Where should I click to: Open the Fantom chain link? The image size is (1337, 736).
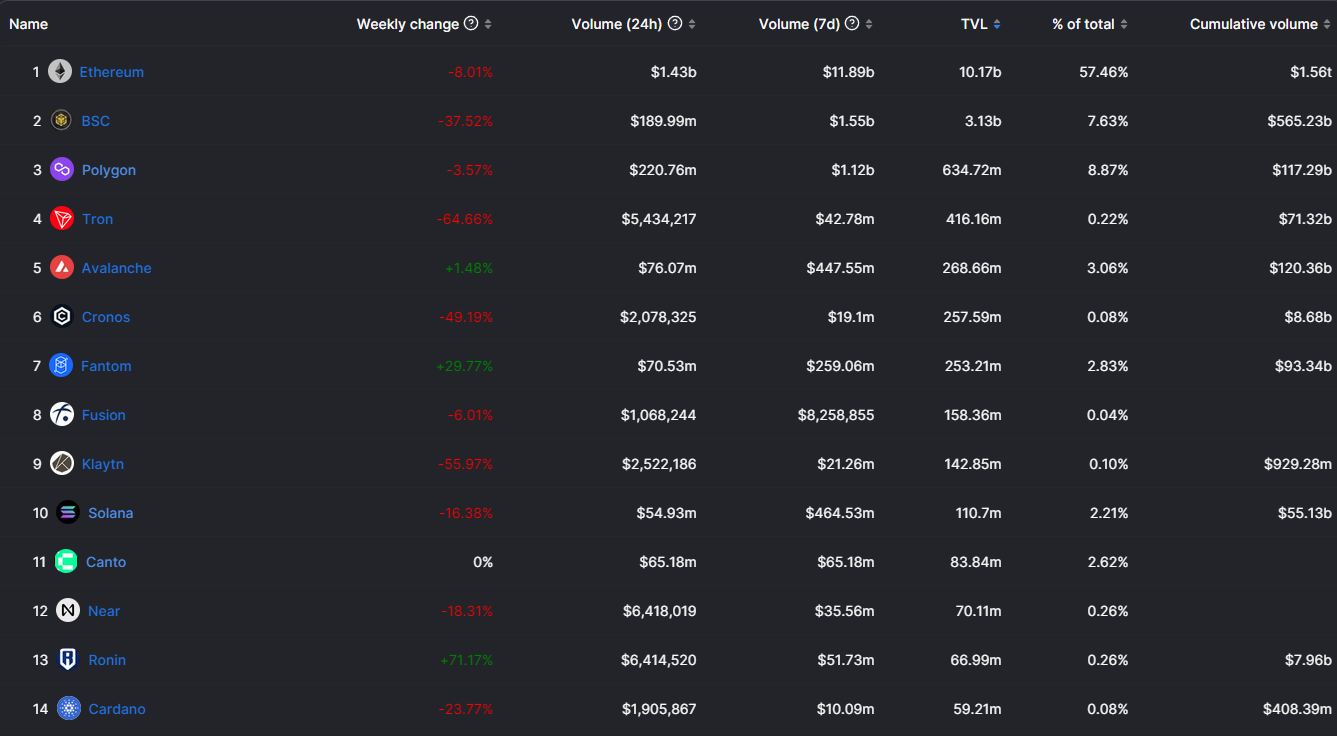pos(106,366)
